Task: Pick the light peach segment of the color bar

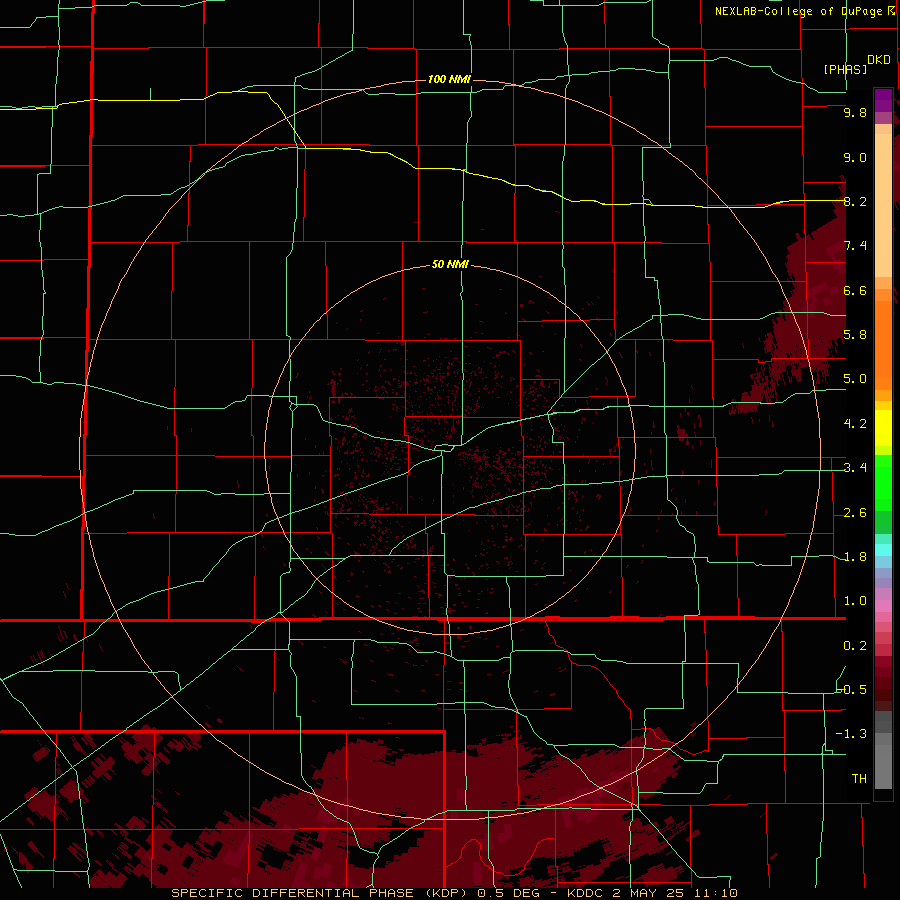Action: click(x=883, y=205)
